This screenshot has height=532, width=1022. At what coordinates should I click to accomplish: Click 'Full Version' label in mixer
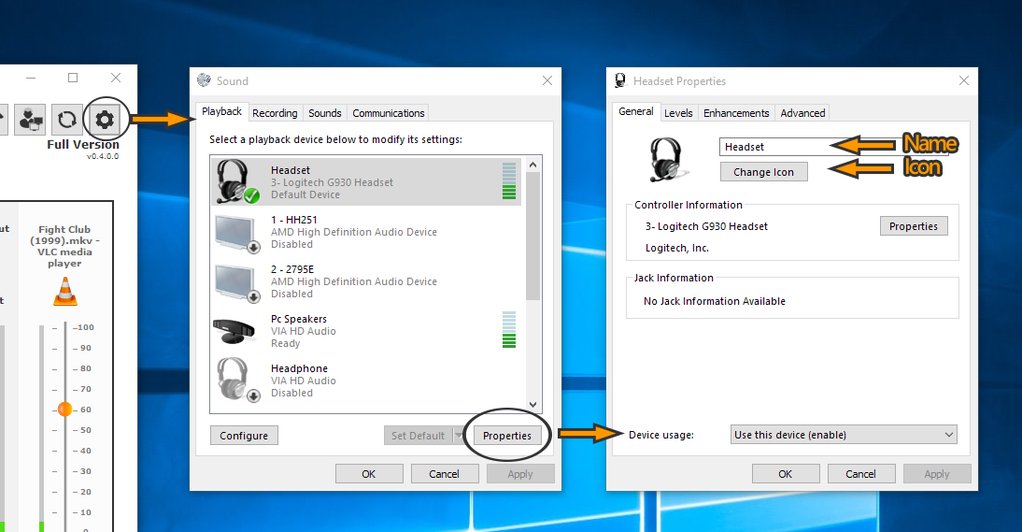tap(83, 145)
